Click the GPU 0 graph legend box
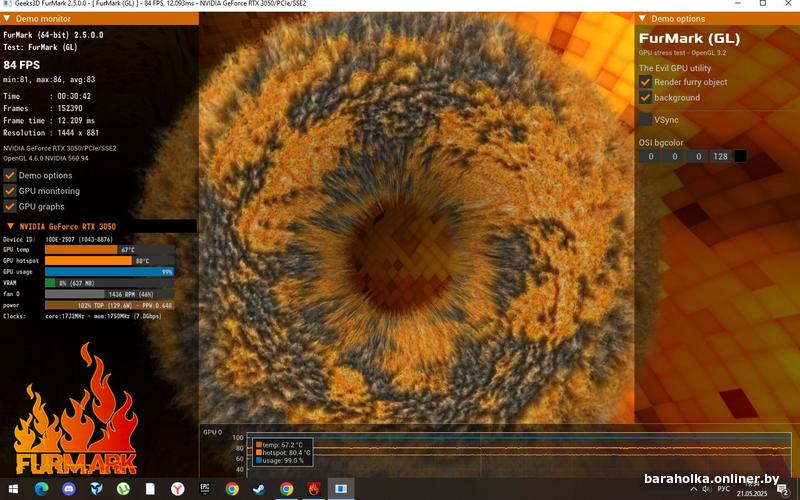This screenshot has height=500, width=800. click(283, 452)
